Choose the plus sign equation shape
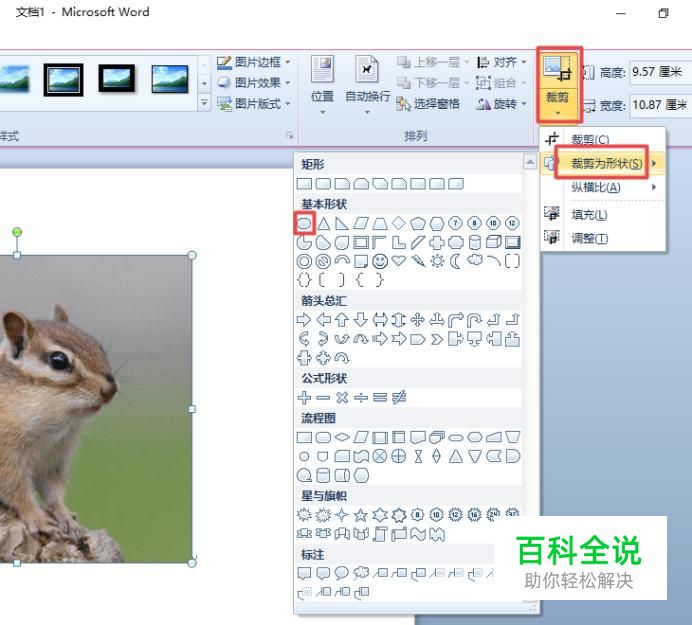Screen dimensions: 692x625 click(x=304, y=398)
